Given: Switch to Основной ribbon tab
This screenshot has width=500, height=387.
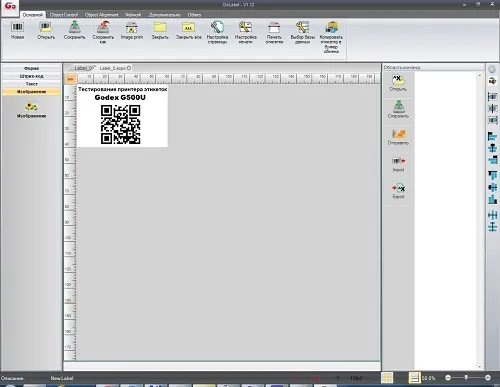Looking at the screenshot, I should [33, 15].
